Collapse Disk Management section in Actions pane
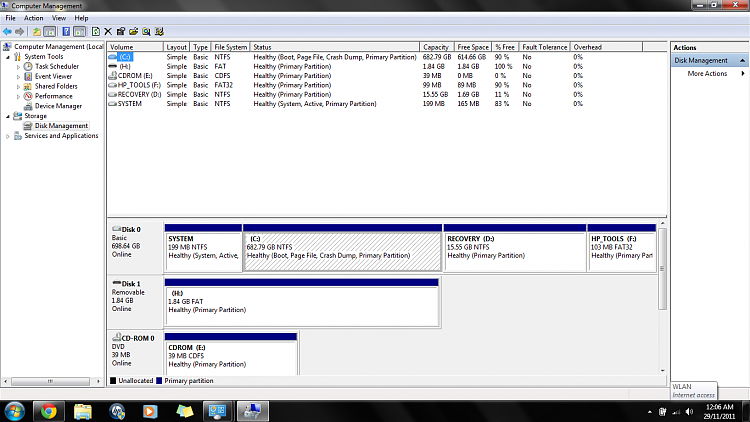The height and width of the screenshot is (422, 750). (742, 60)
